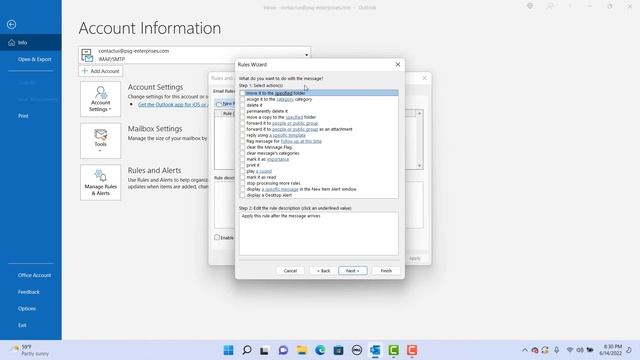The height and width of the screenshot is (360, 640).
Task: Click the Back button in Rules Wizard
Action: [323, 271]
